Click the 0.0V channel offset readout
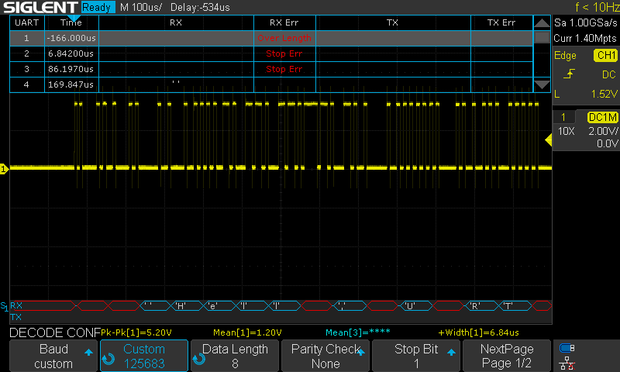 (x=607, y=144)
